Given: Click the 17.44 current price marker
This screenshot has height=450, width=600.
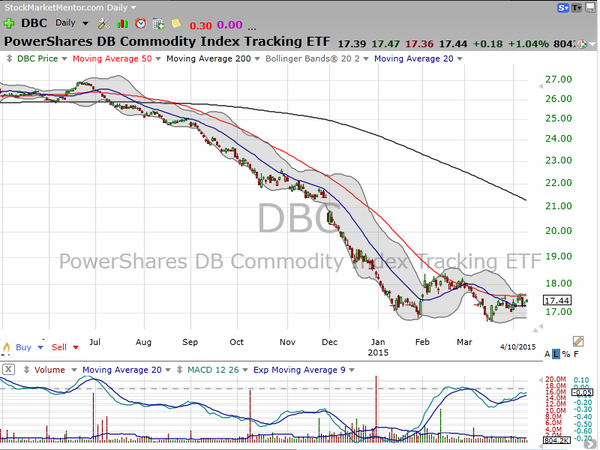Looking at the screenshot, I should [x=557, y=300].
